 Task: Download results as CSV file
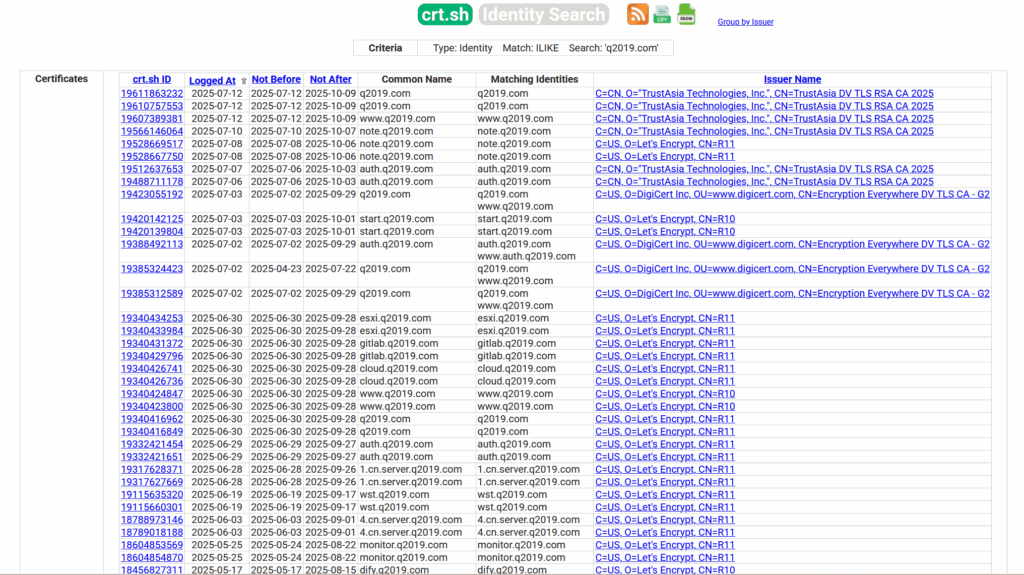(662, 14)
